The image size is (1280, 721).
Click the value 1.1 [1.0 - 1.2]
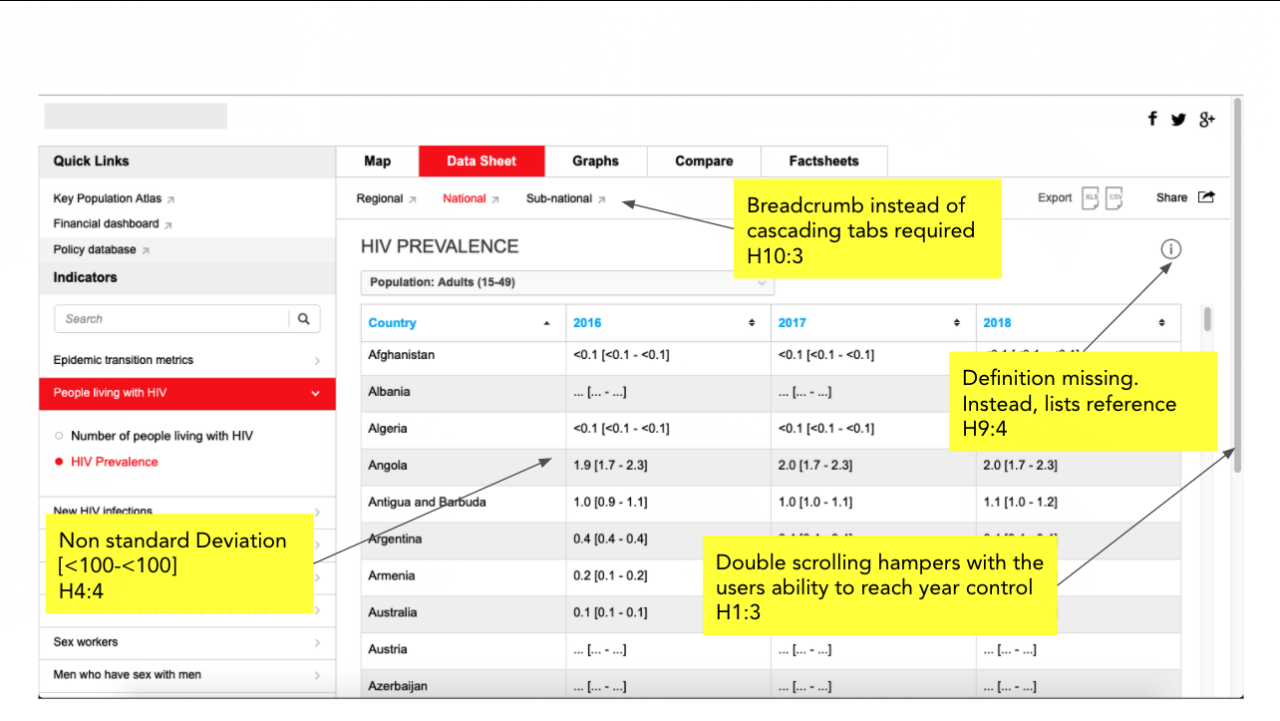pos(1020,502)
